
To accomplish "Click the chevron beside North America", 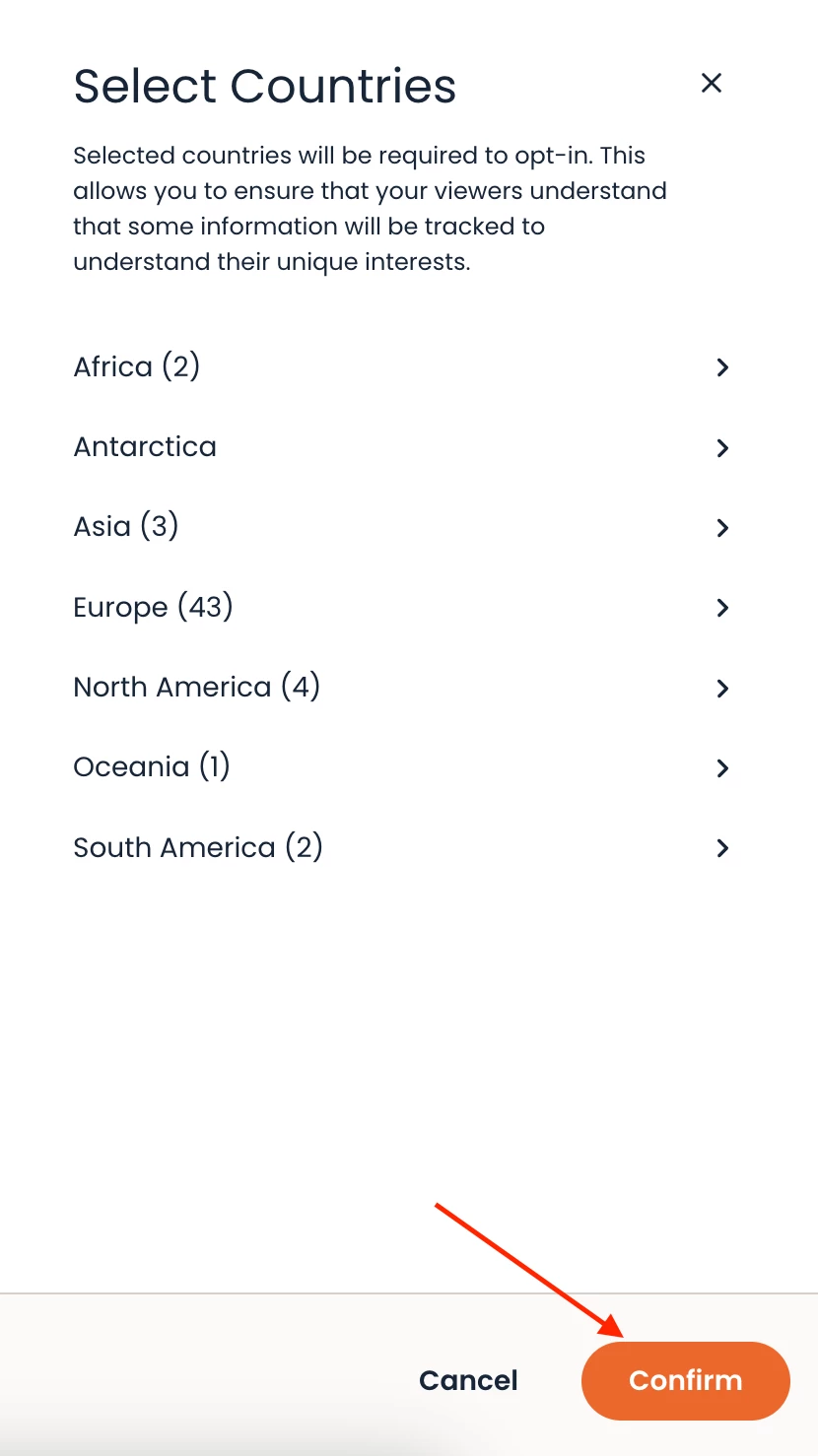I will coord(722,689).
